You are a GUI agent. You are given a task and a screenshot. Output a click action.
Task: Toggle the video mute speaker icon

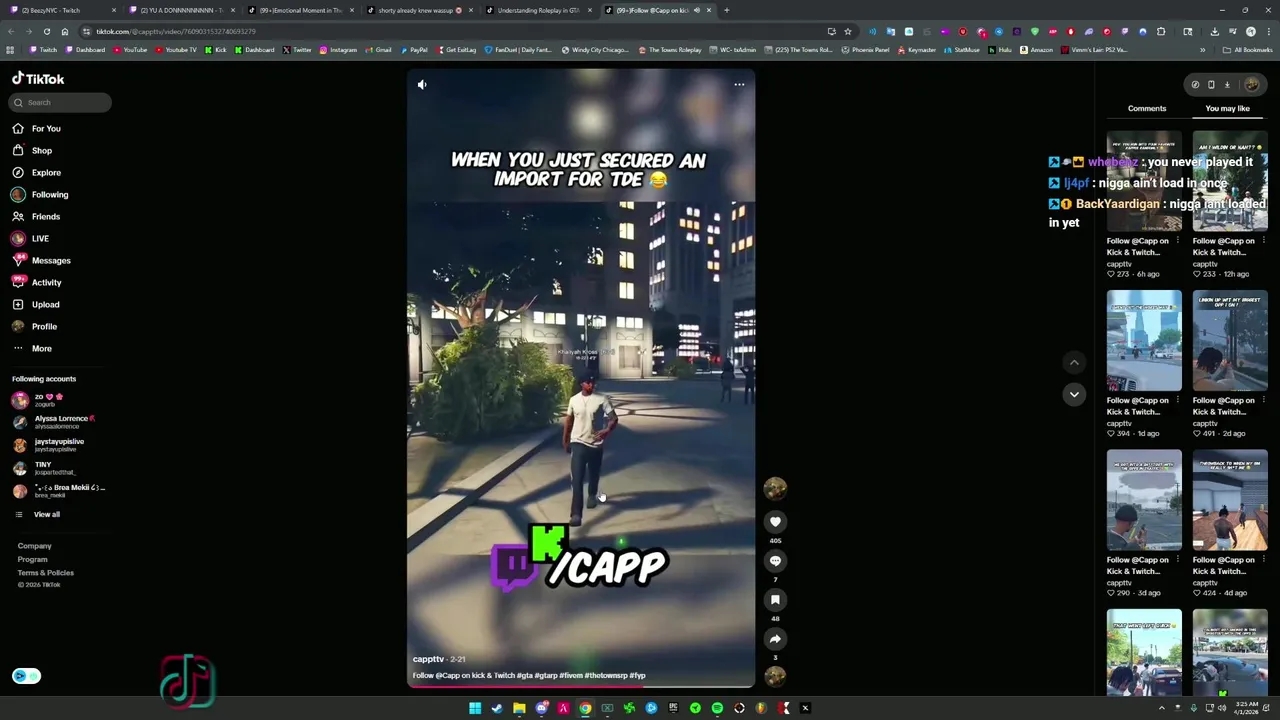tap(422, 85)
